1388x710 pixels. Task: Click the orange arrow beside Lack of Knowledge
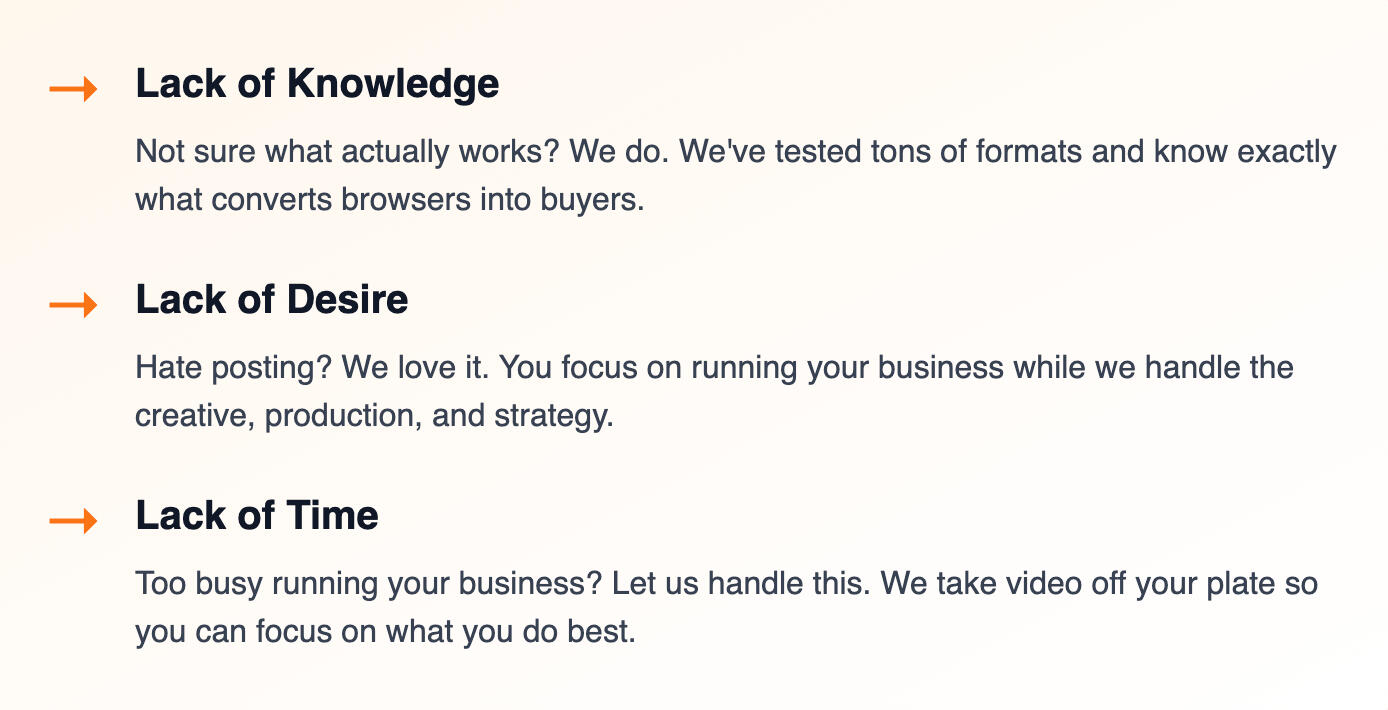[x=73, y=90]
